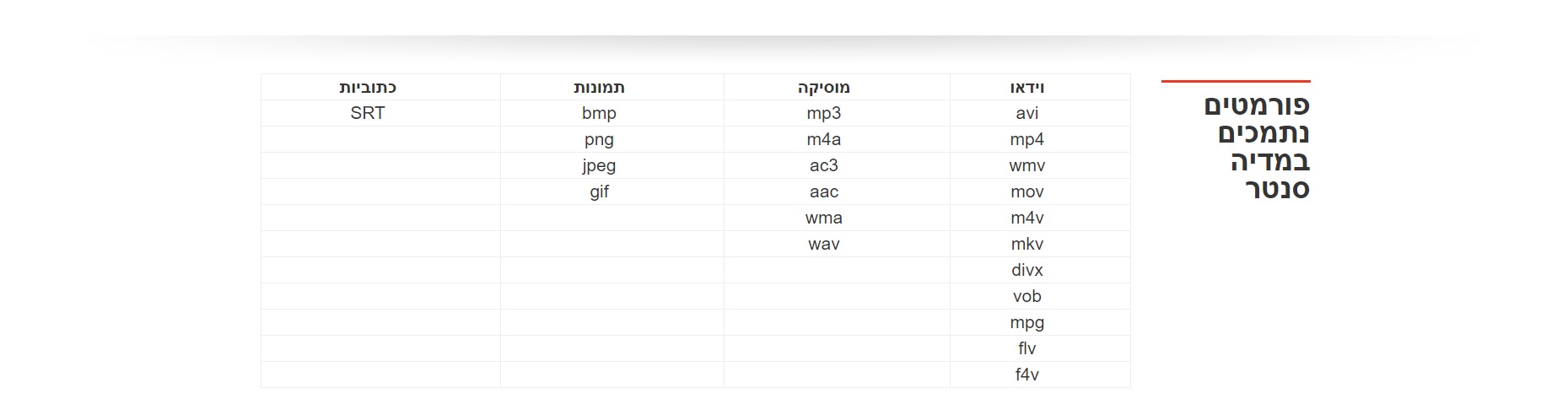Click the gif table cell
This screenshot has height=399, width=1568.
(x=599, y=191)
